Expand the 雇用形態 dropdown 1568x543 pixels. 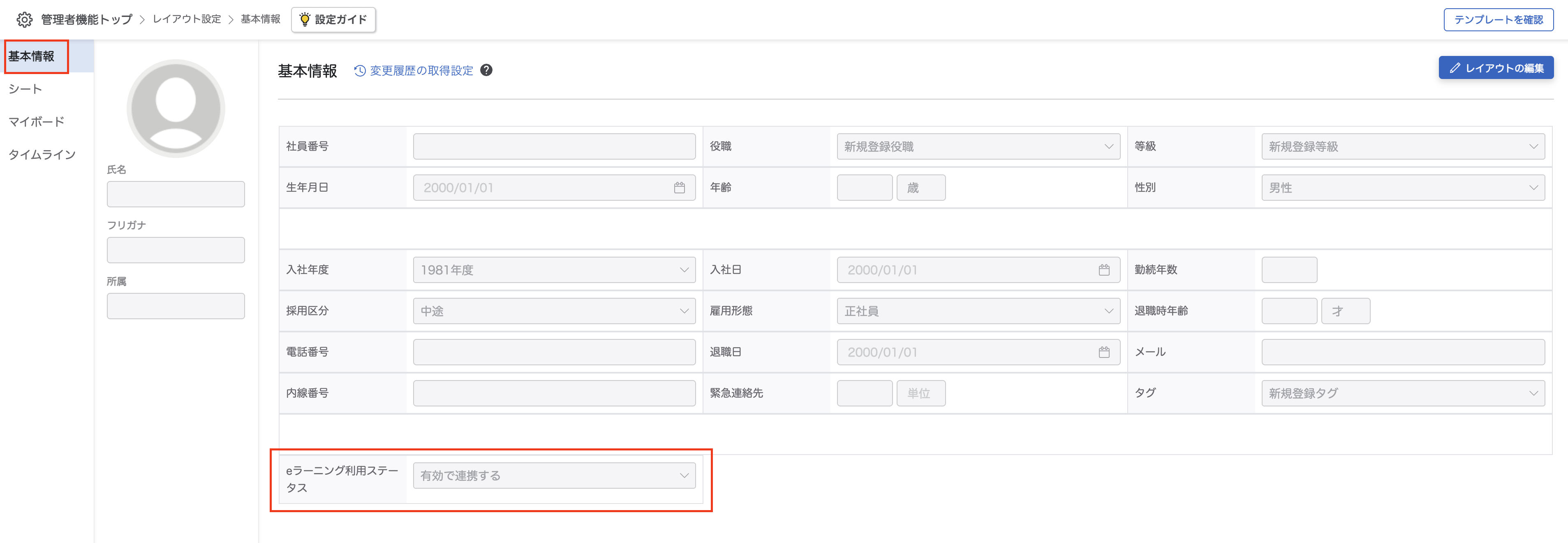(978, 311)
